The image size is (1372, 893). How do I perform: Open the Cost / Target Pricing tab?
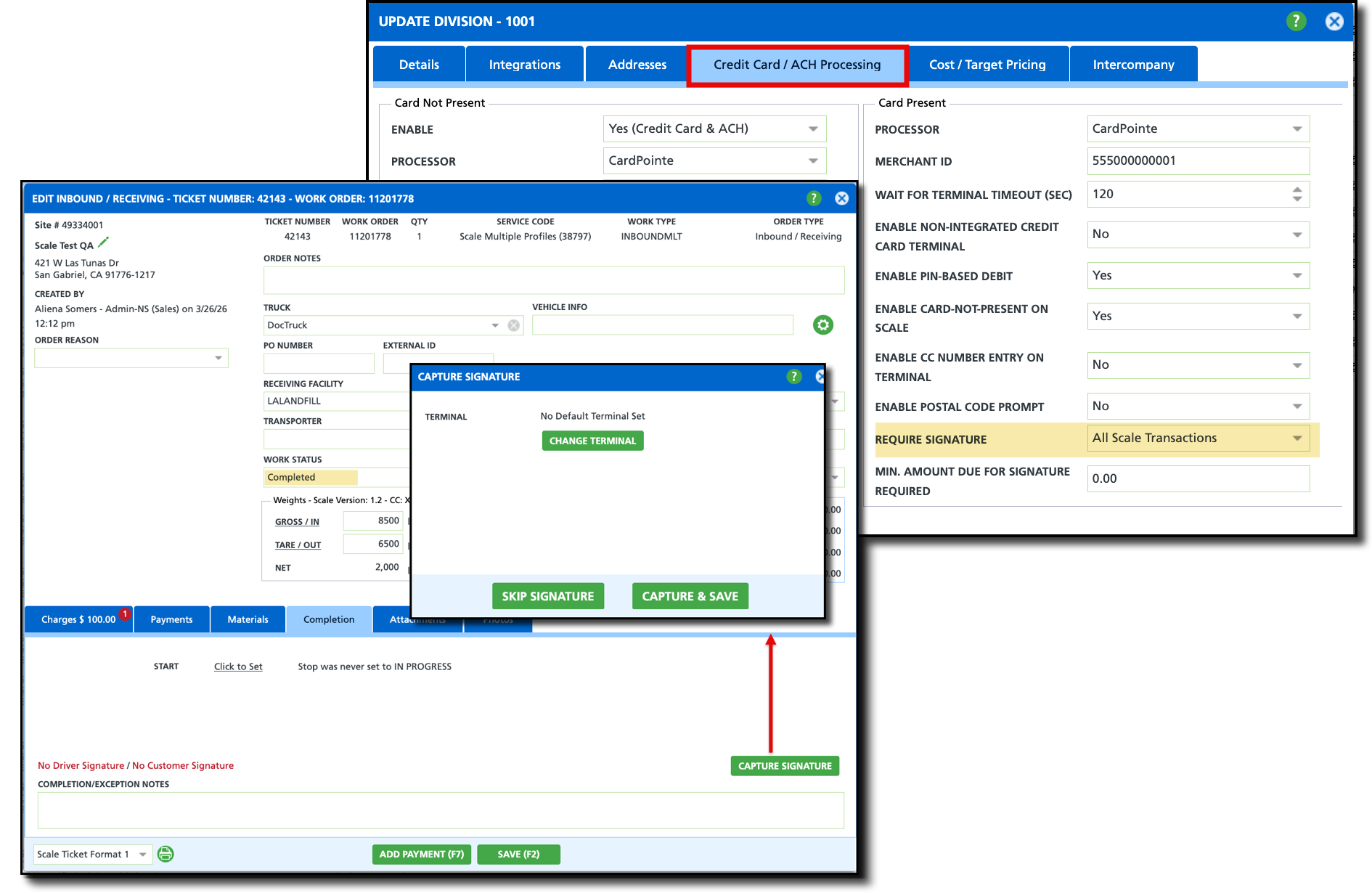pos(987,64)
